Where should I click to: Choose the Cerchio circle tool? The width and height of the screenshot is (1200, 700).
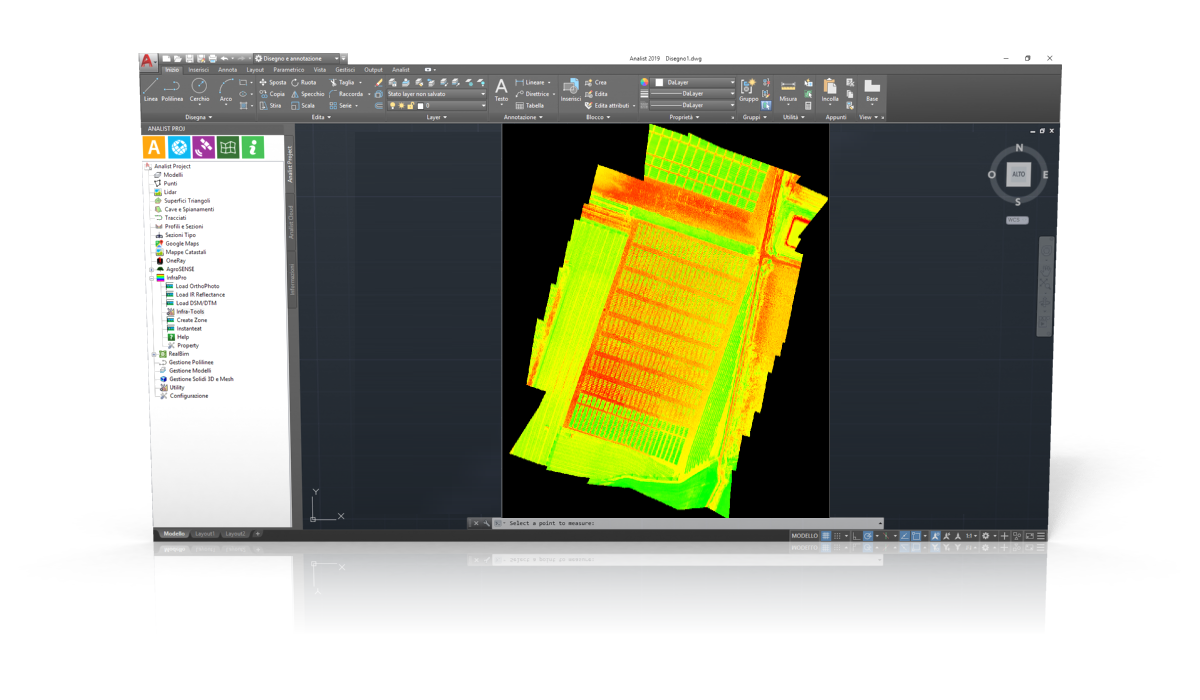tap(200, 90)
